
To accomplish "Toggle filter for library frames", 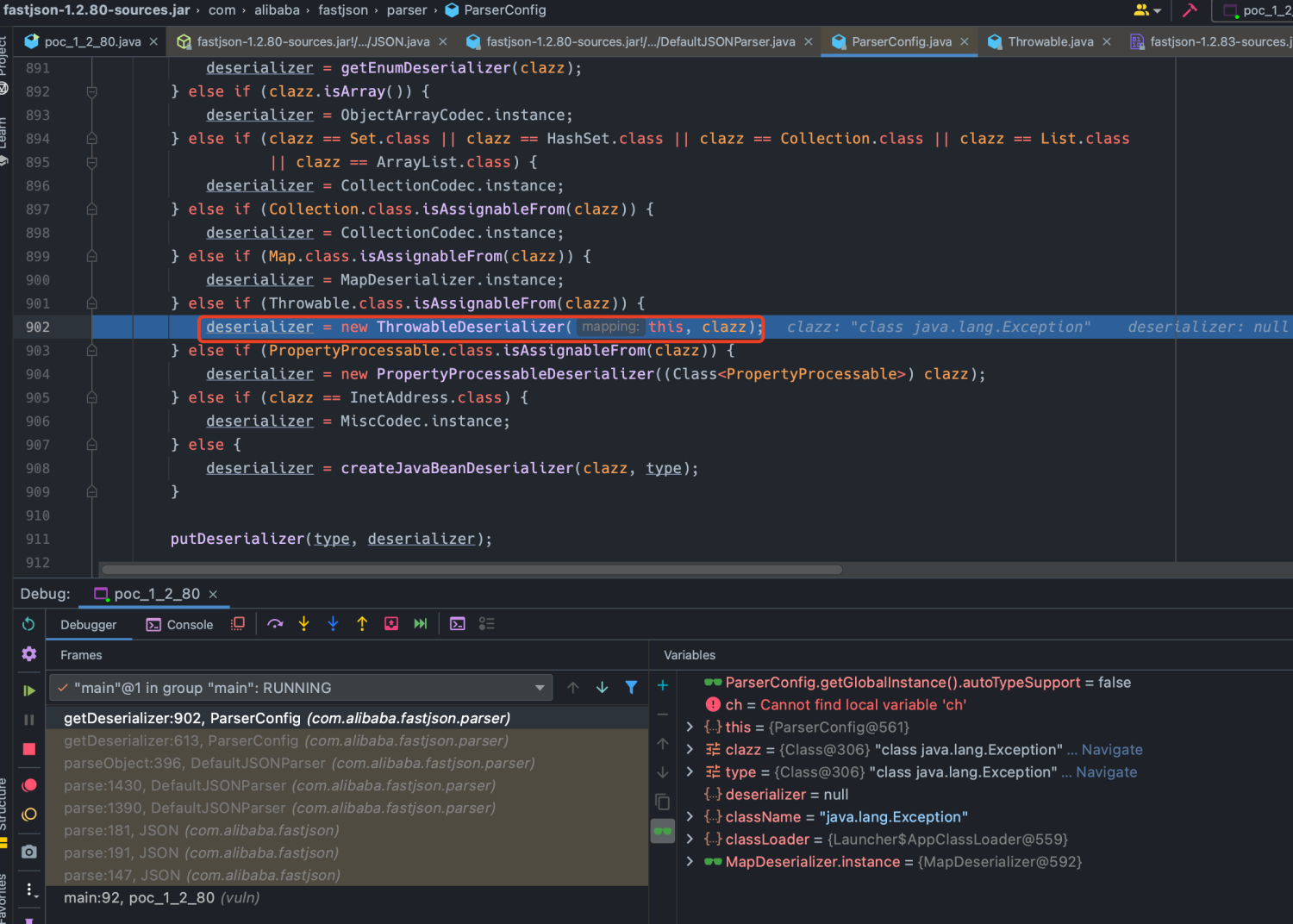I will (632, 687).
